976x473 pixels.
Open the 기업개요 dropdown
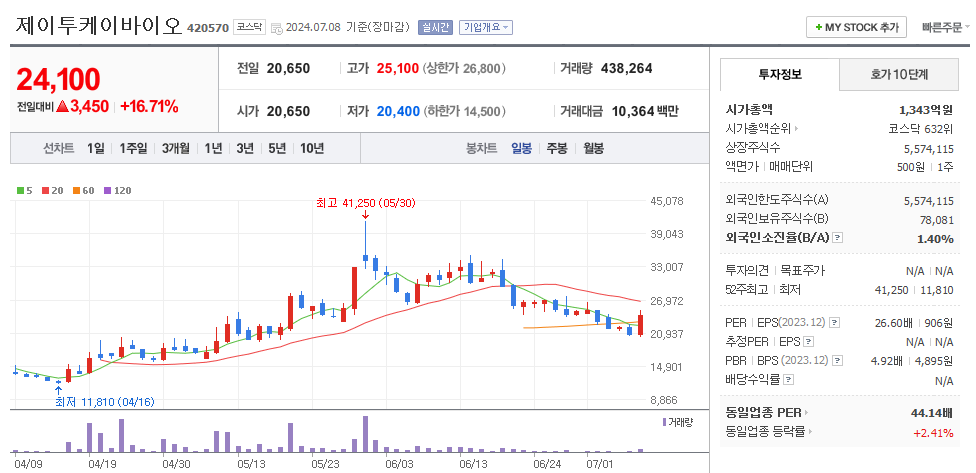pyautogui.click(x=486, y=27)
